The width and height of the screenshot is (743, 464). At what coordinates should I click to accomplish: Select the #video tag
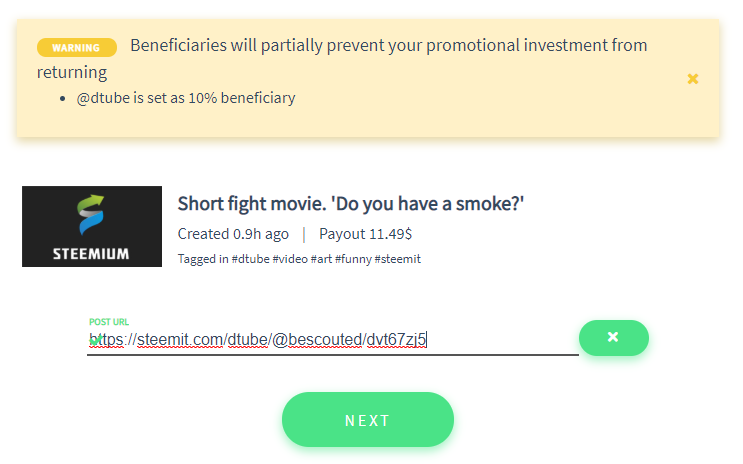tap(290, 259)
